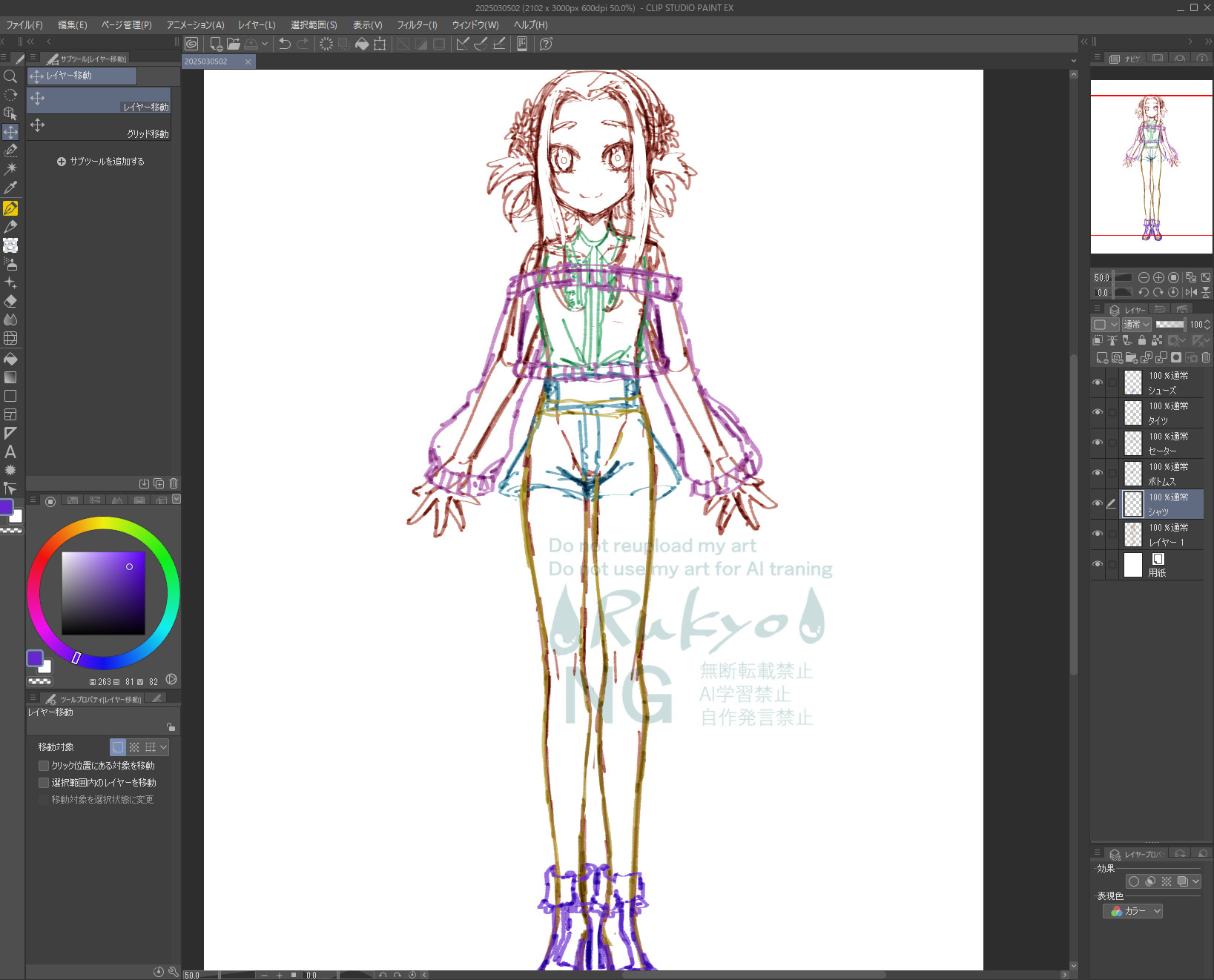The height and width of the screenshot is (980, 1214).
Task: Open the 編集(E) menu
Action: pos(73,25)
